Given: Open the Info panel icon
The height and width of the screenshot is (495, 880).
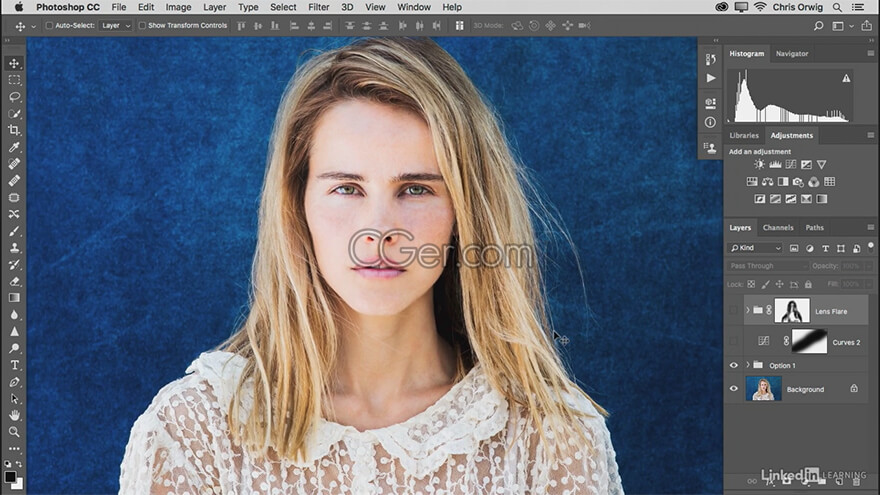Looking at the screenshot, I should point(711,122).
